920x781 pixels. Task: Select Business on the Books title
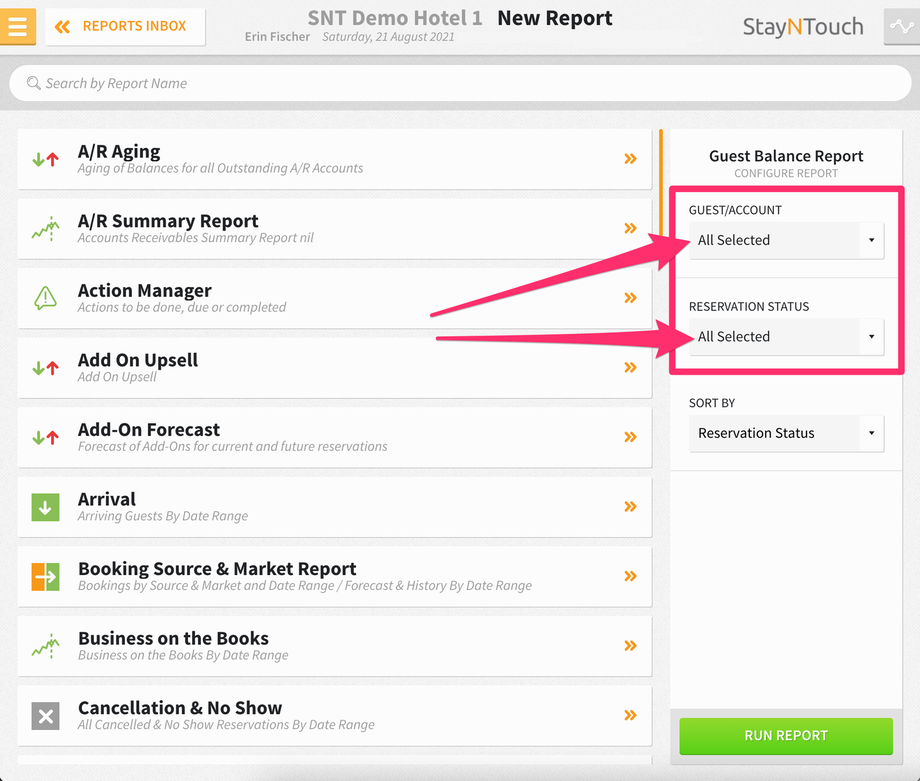coord(174,638)
